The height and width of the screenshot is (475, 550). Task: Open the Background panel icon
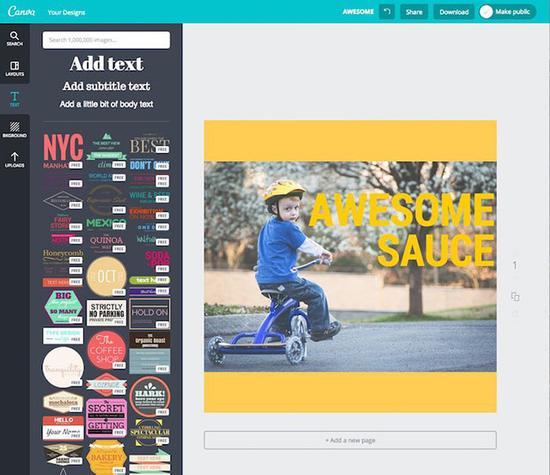tap(14, 129)
